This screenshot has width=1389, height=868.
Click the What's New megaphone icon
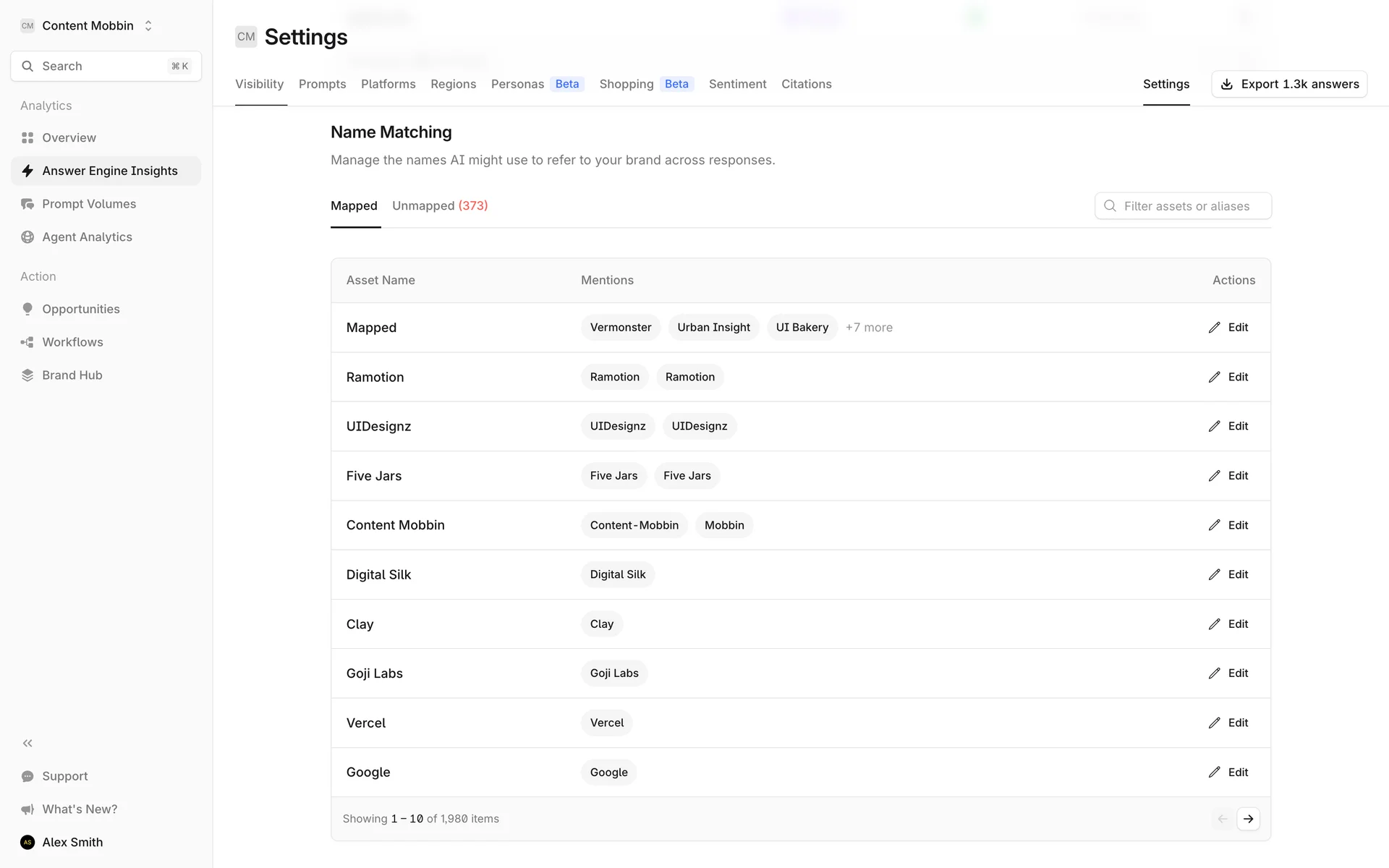[27, 809]
